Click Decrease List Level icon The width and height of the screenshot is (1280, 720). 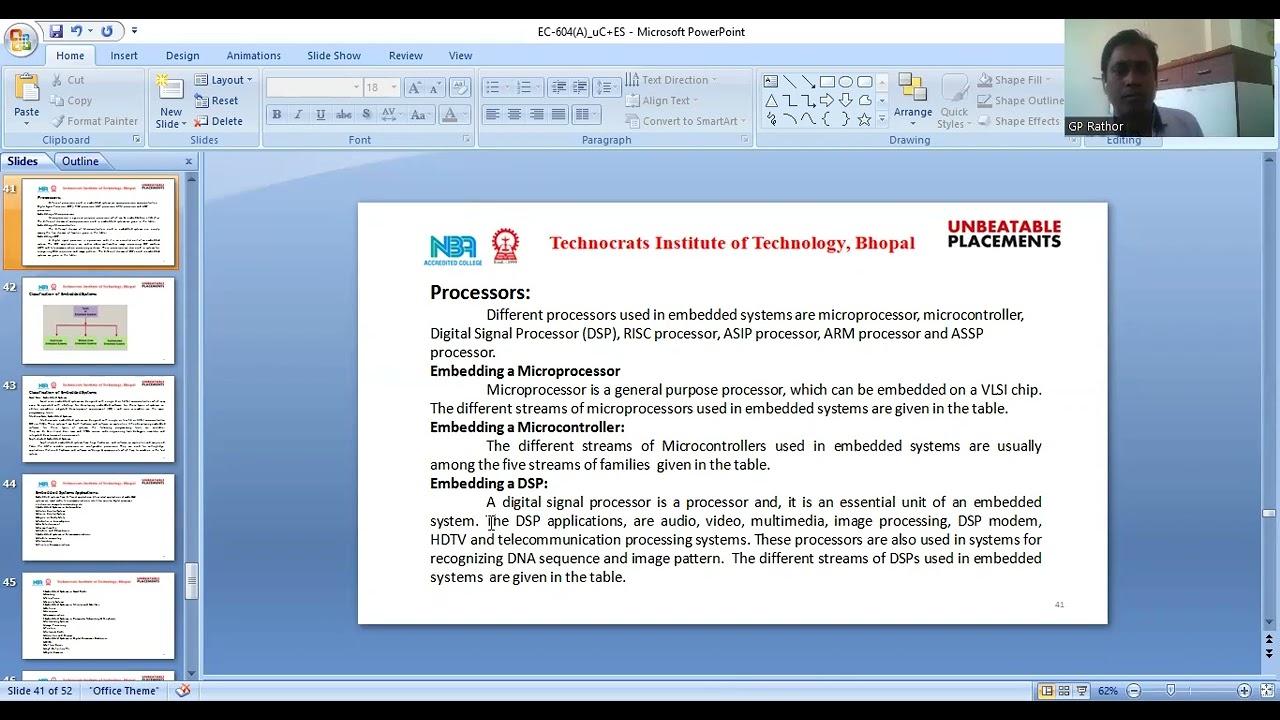pyautogui.click(x=559, y=88)
